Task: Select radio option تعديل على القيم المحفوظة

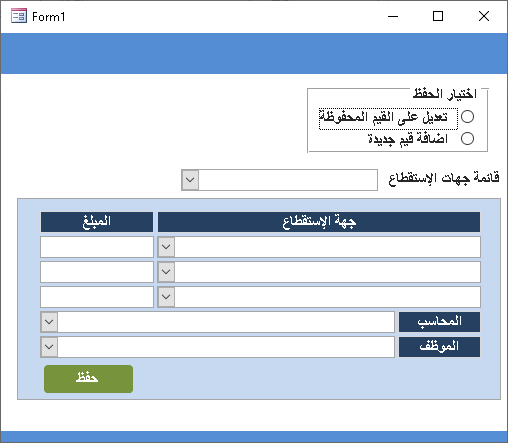Action: [467, 117]
